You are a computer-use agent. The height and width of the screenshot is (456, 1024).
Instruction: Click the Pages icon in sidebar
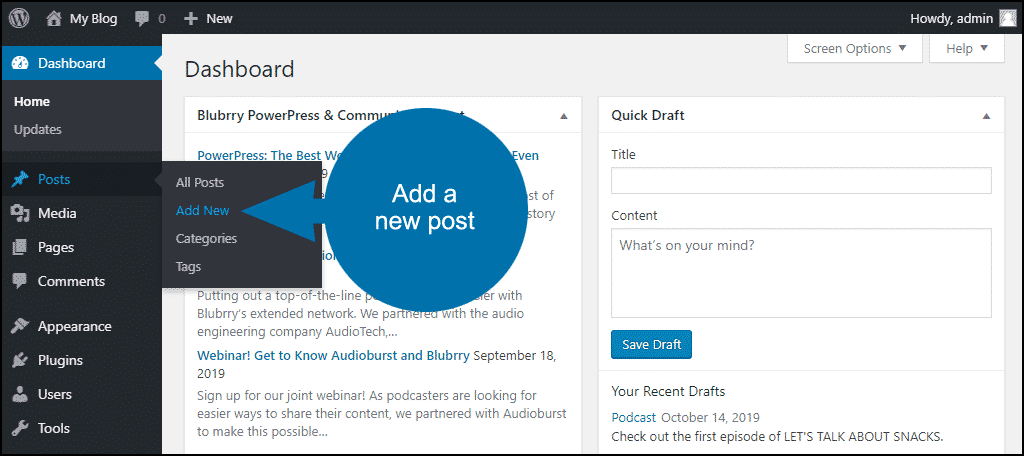click(x=20, y=247)
